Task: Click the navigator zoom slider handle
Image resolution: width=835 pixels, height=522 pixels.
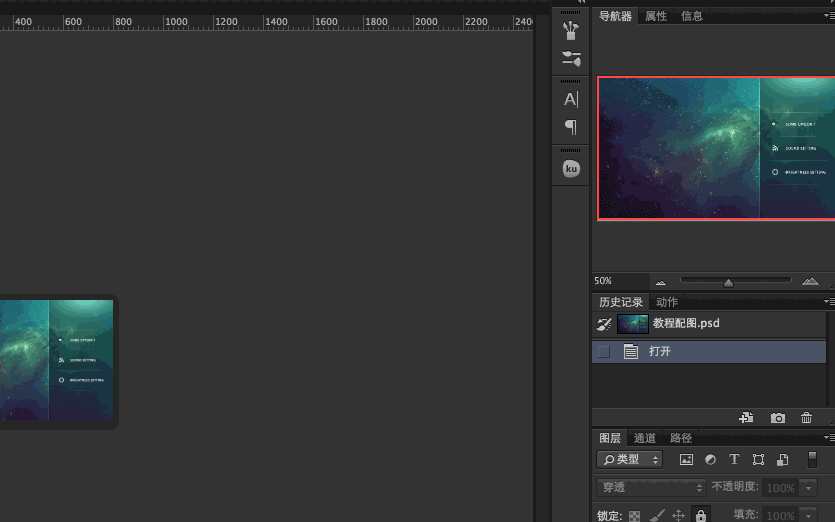Action: [x=728, y=283]
